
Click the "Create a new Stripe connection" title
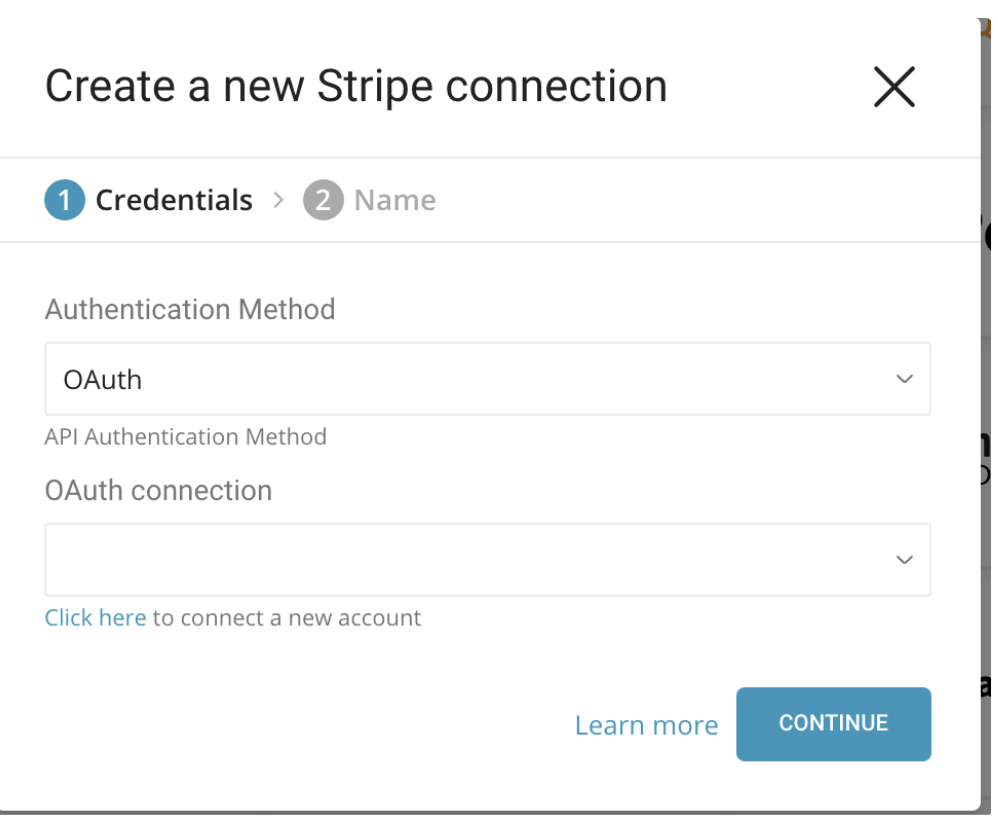coord(356,87)
